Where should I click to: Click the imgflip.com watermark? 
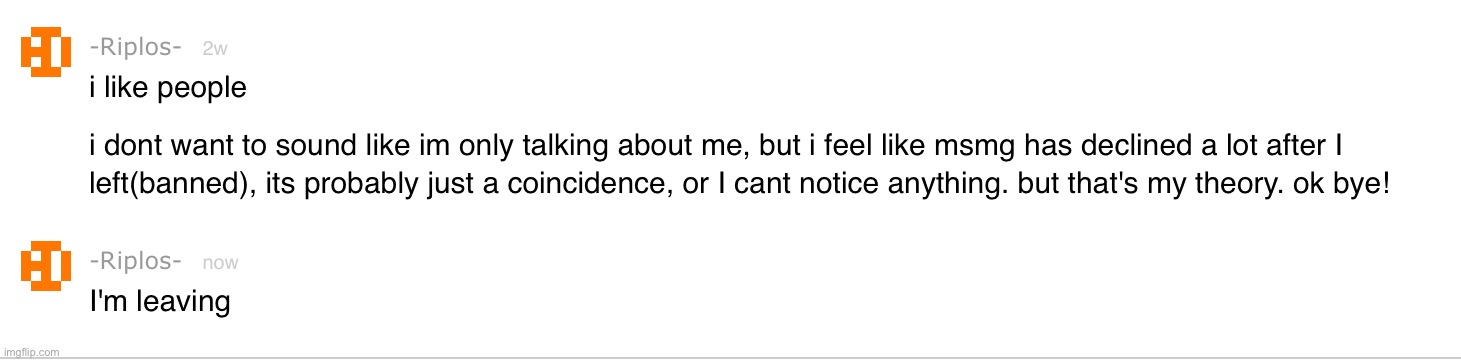(31, 352)
